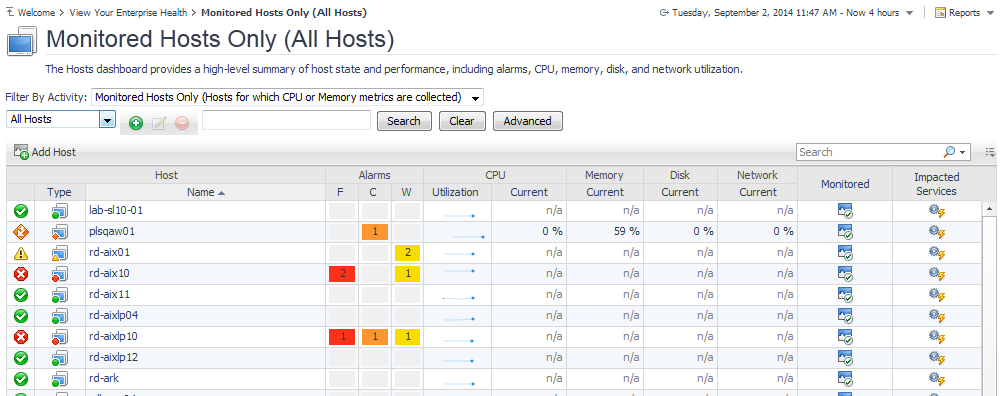Click CPU utilization sparkline for plsqaw01
The width and height of the screenshot is (1002, 396).
(x=469, y=236)
